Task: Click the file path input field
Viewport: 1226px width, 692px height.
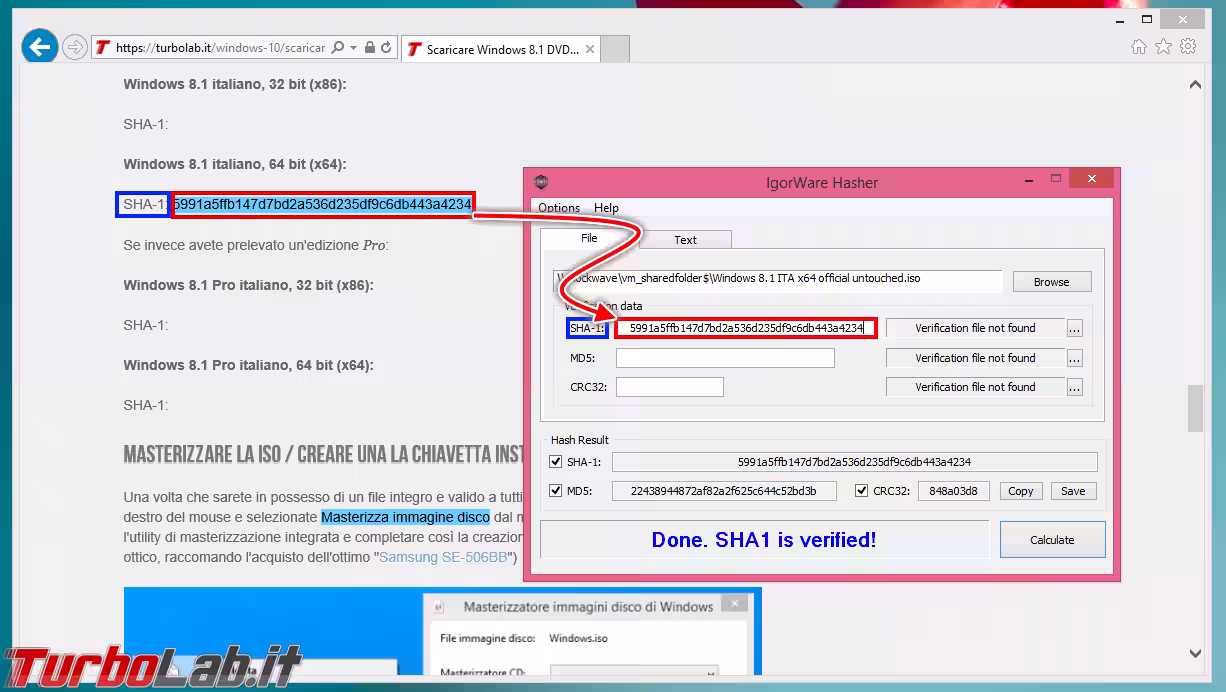Action: (x=778, y=279)
